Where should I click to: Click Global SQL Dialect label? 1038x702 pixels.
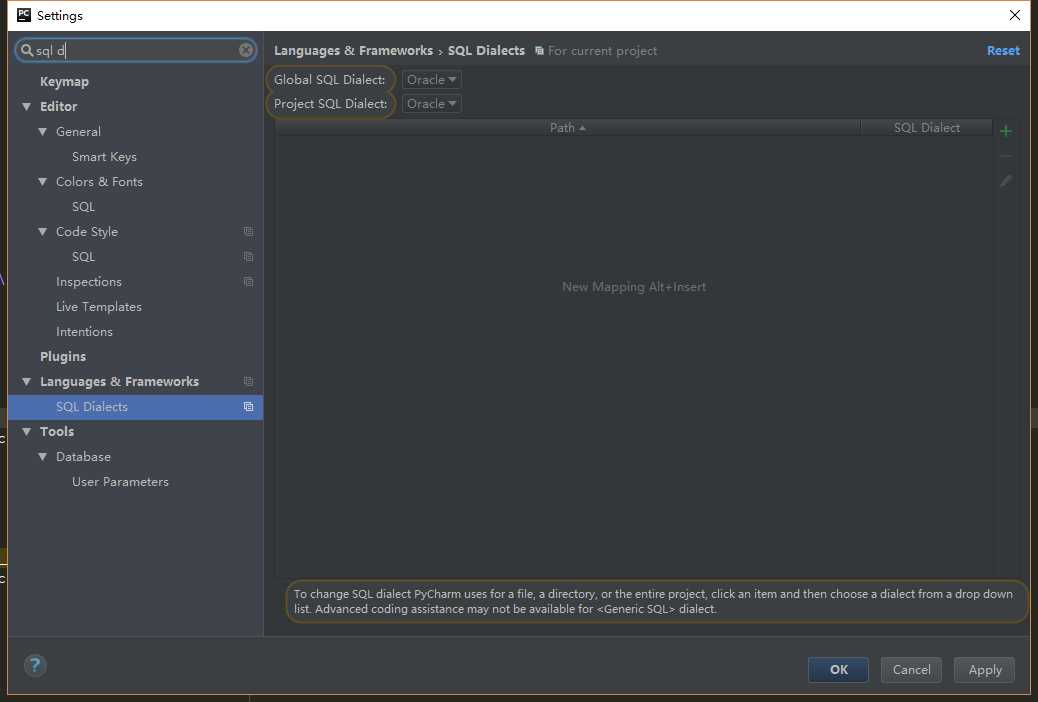[329, 79]
